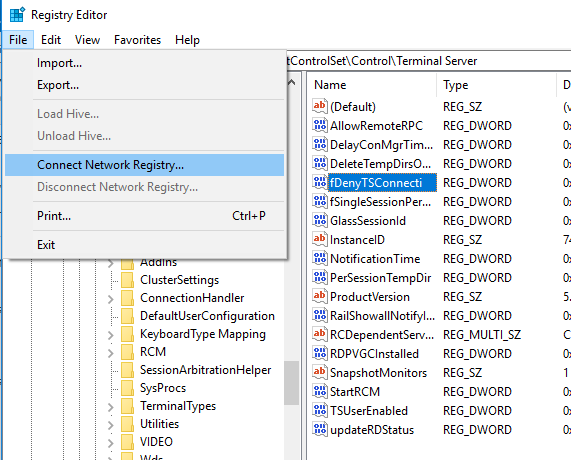Screen dimensions: 571x460
Task: Click the RailShowallNotifyI... DWORD icon
Action: (320, 315)
